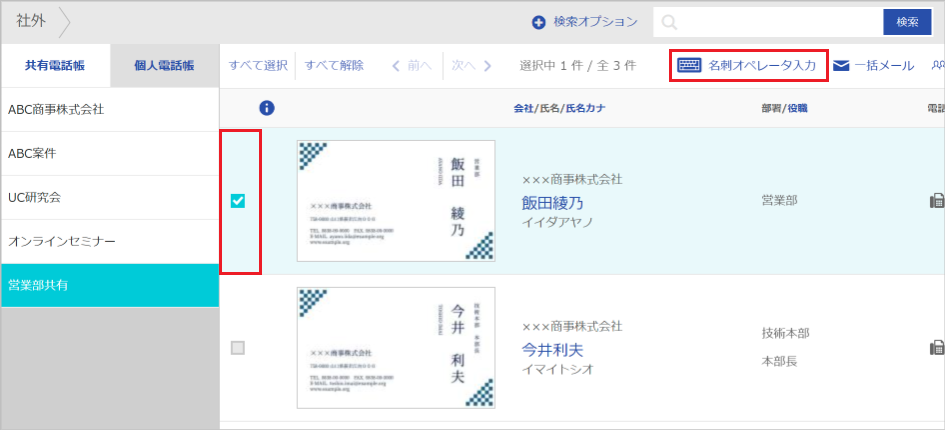Click the 社外 breadcrumb chevron
Image resolution: width=945 pixels, height=430 pixels.
[x=64, y=22]
